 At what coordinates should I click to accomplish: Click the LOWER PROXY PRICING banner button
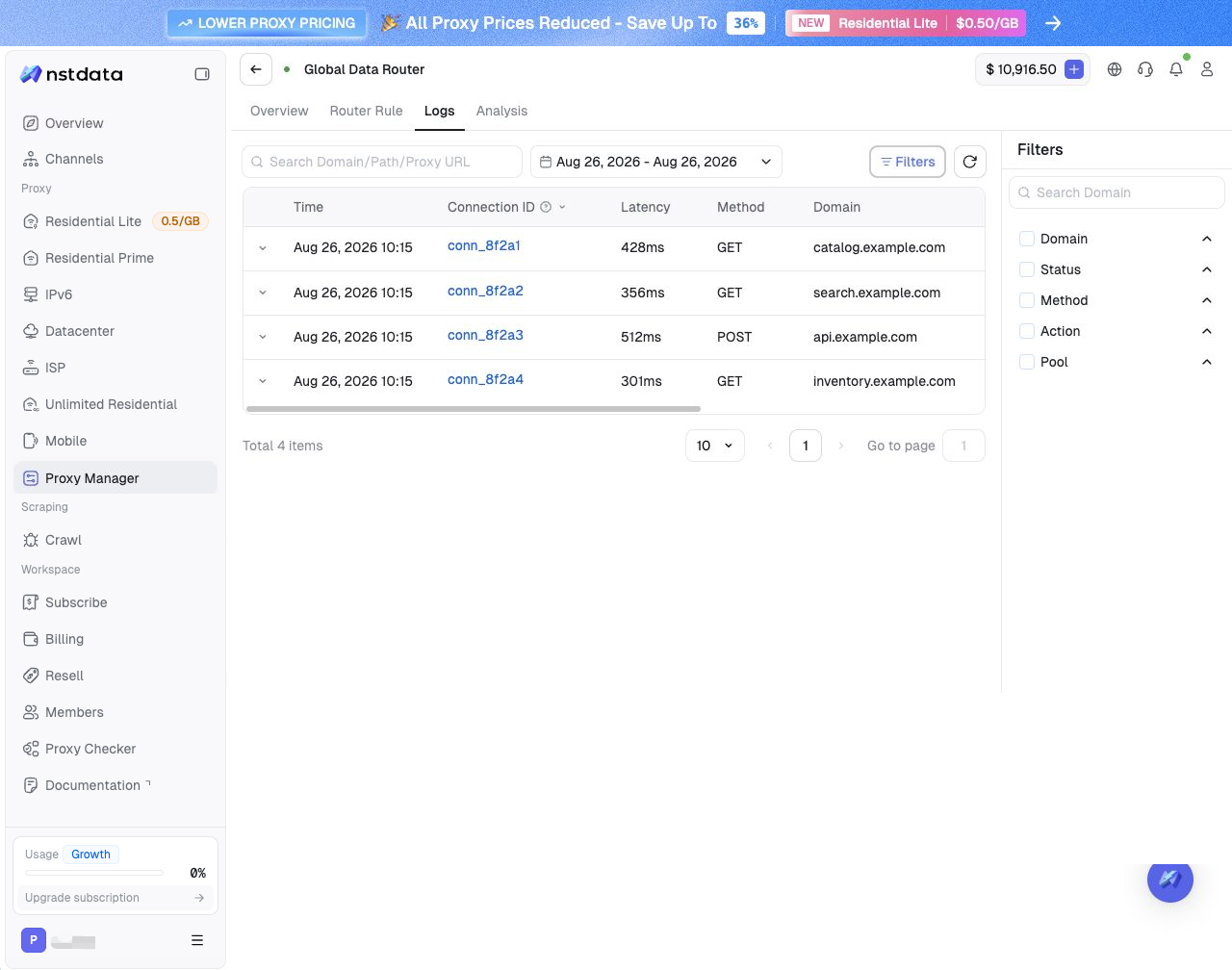coord(267,23)
